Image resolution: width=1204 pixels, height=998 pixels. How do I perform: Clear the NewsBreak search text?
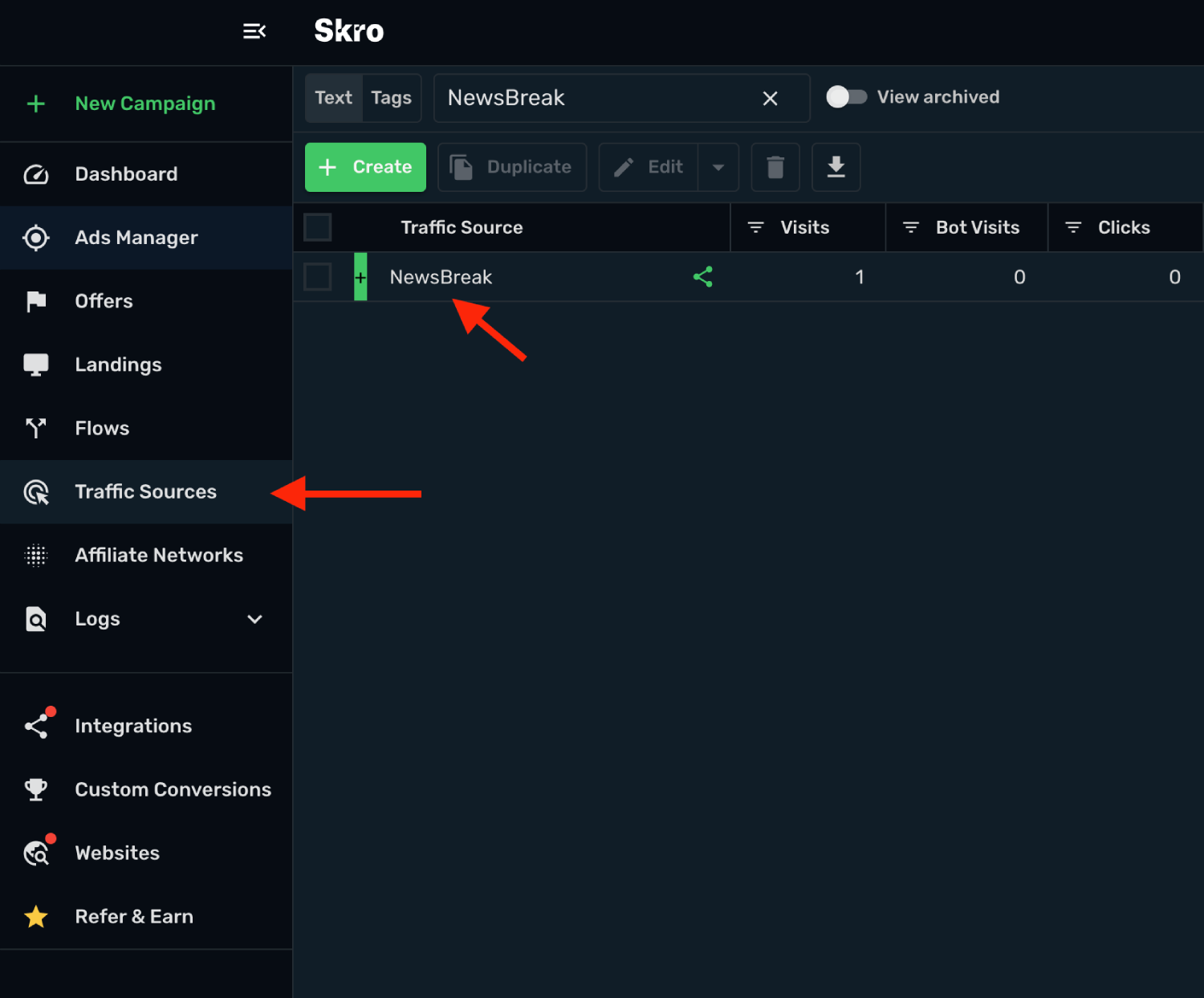point(770,98)
